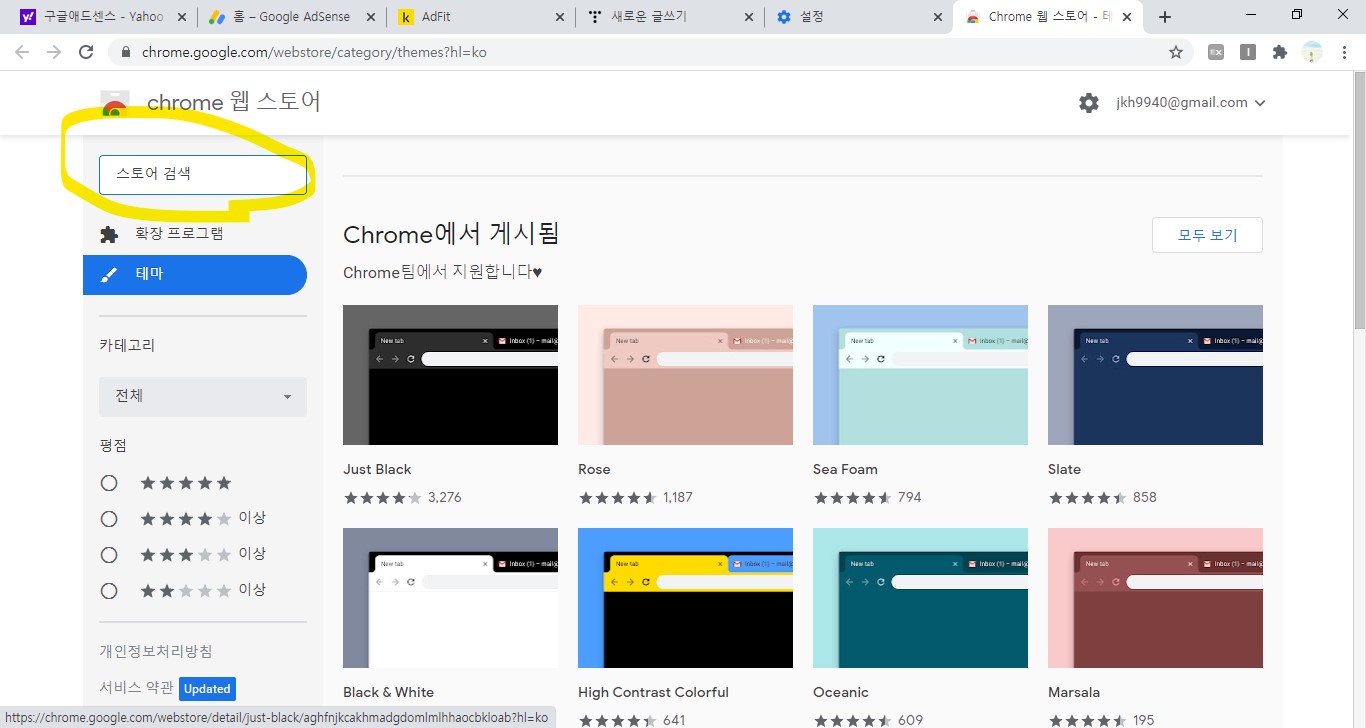
Task: Click the Just Black theme title
Action: click(377, 469)
